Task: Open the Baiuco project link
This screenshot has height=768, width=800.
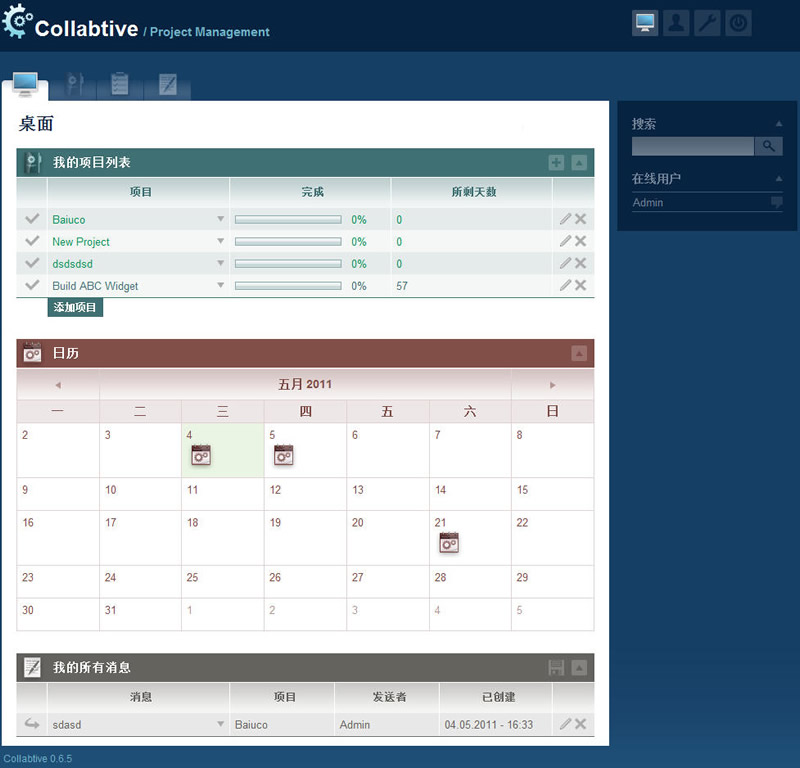Action: pyautogui.click(x=69, y=220)
